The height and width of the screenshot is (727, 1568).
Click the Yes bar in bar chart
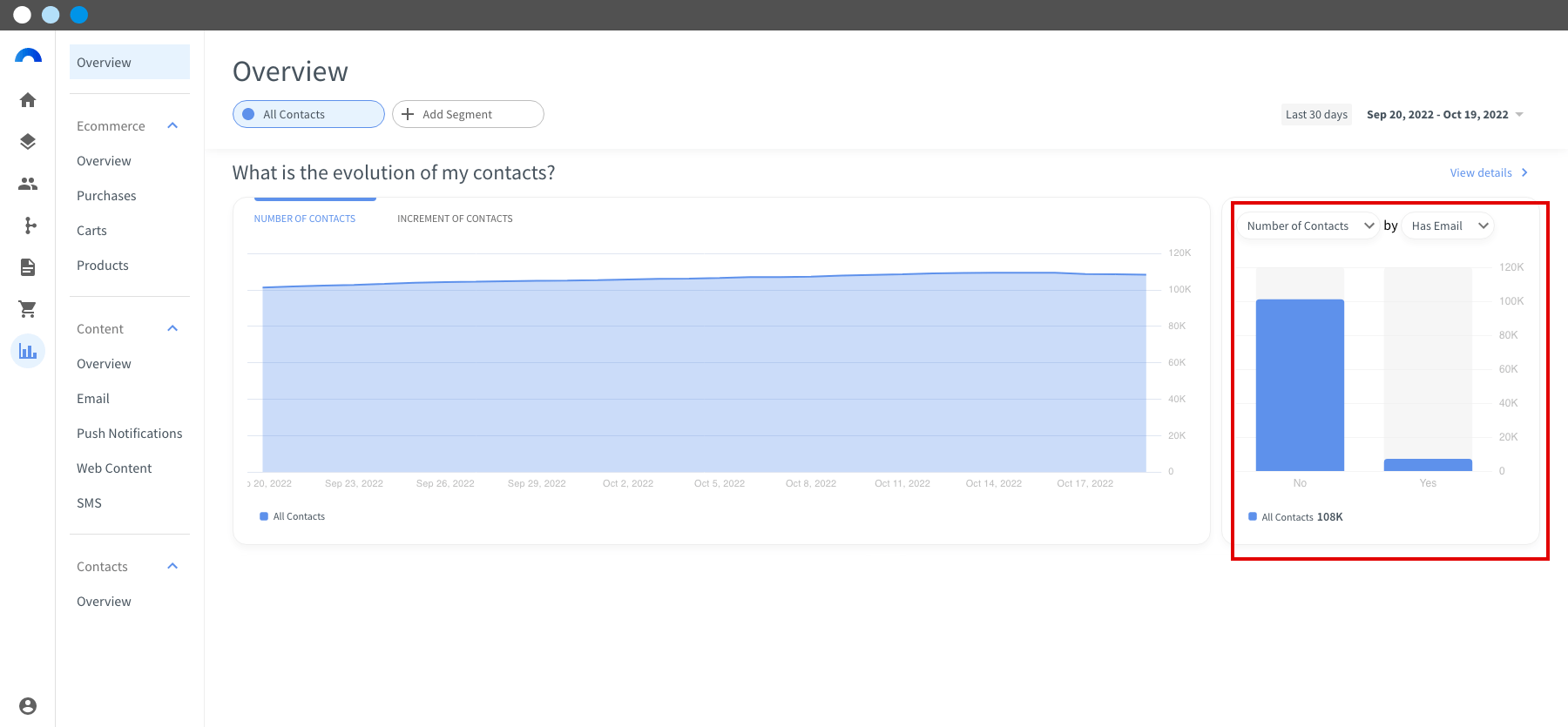pos(1428,465)
